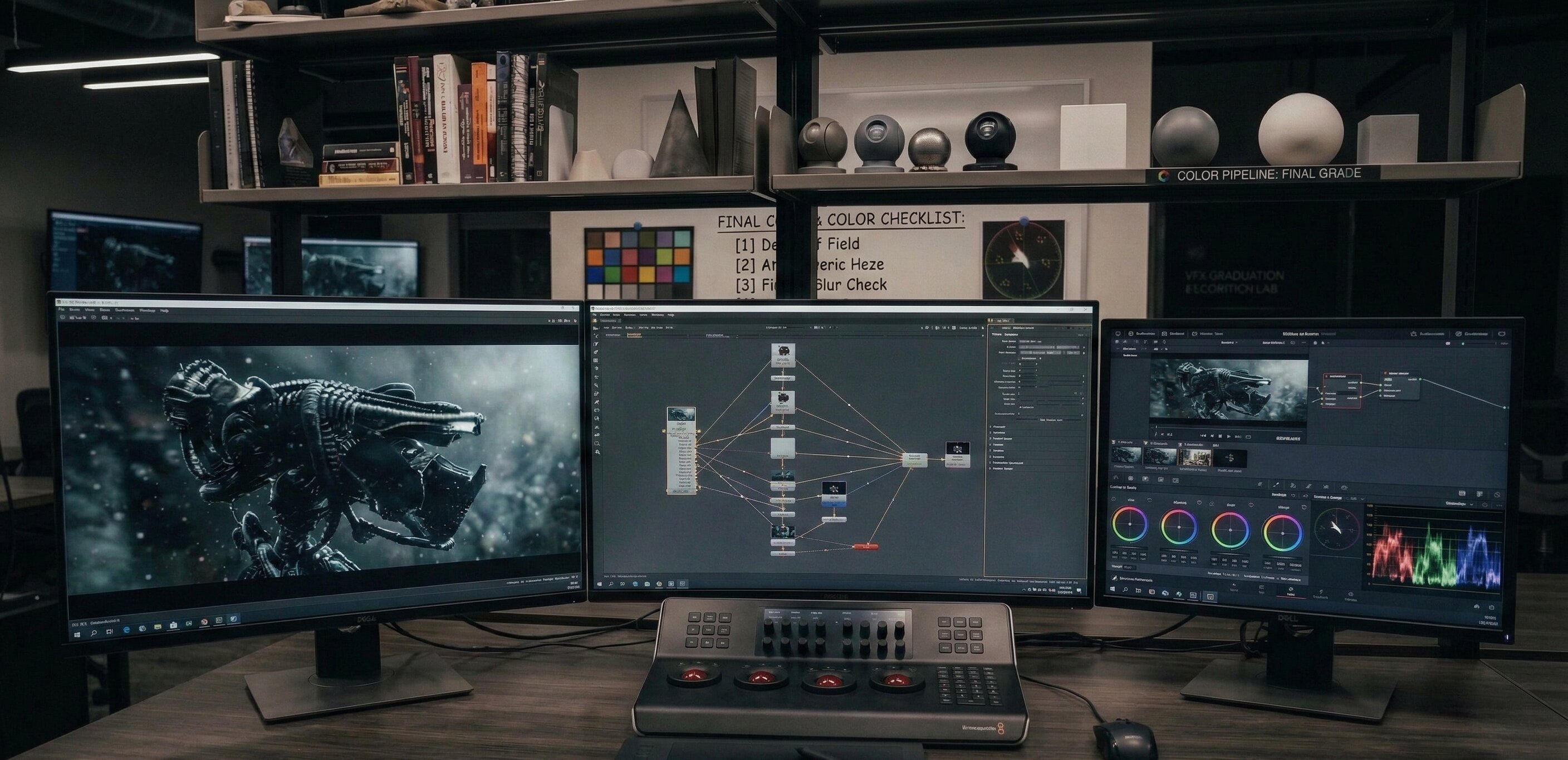Image resolution: width=1568 pixels, height=760 pixels.
Task: Open the Edge browser icon in the left taskbar
Action: point(126,630)
